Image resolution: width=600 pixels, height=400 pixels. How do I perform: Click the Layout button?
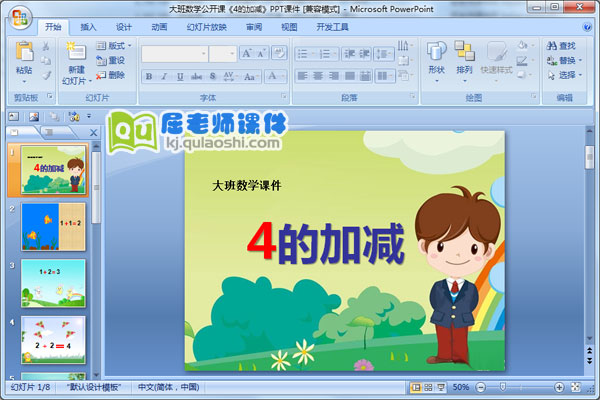coord(114,46)
